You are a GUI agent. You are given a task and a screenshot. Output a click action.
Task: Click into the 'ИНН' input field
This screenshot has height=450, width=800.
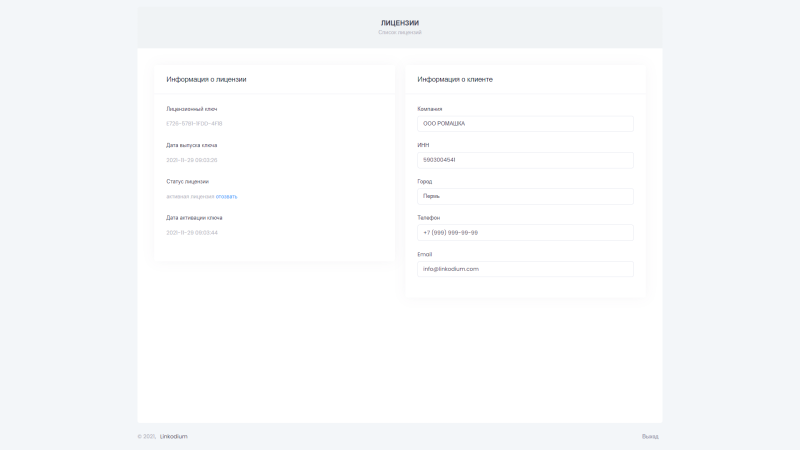click(525, 160)
